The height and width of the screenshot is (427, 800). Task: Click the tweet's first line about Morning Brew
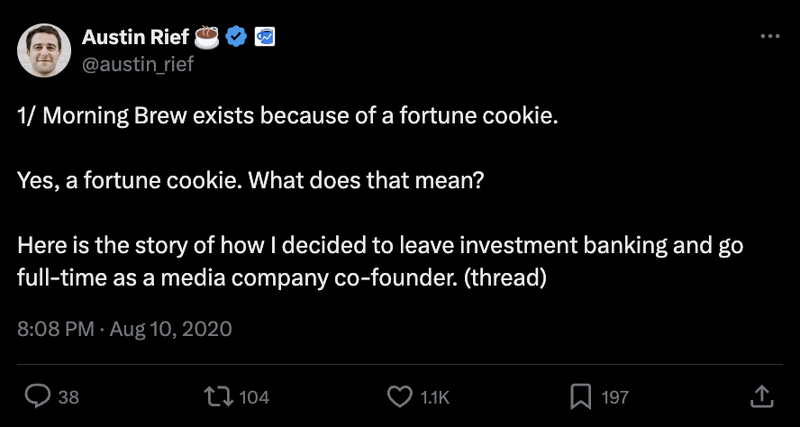coord(286,115)
